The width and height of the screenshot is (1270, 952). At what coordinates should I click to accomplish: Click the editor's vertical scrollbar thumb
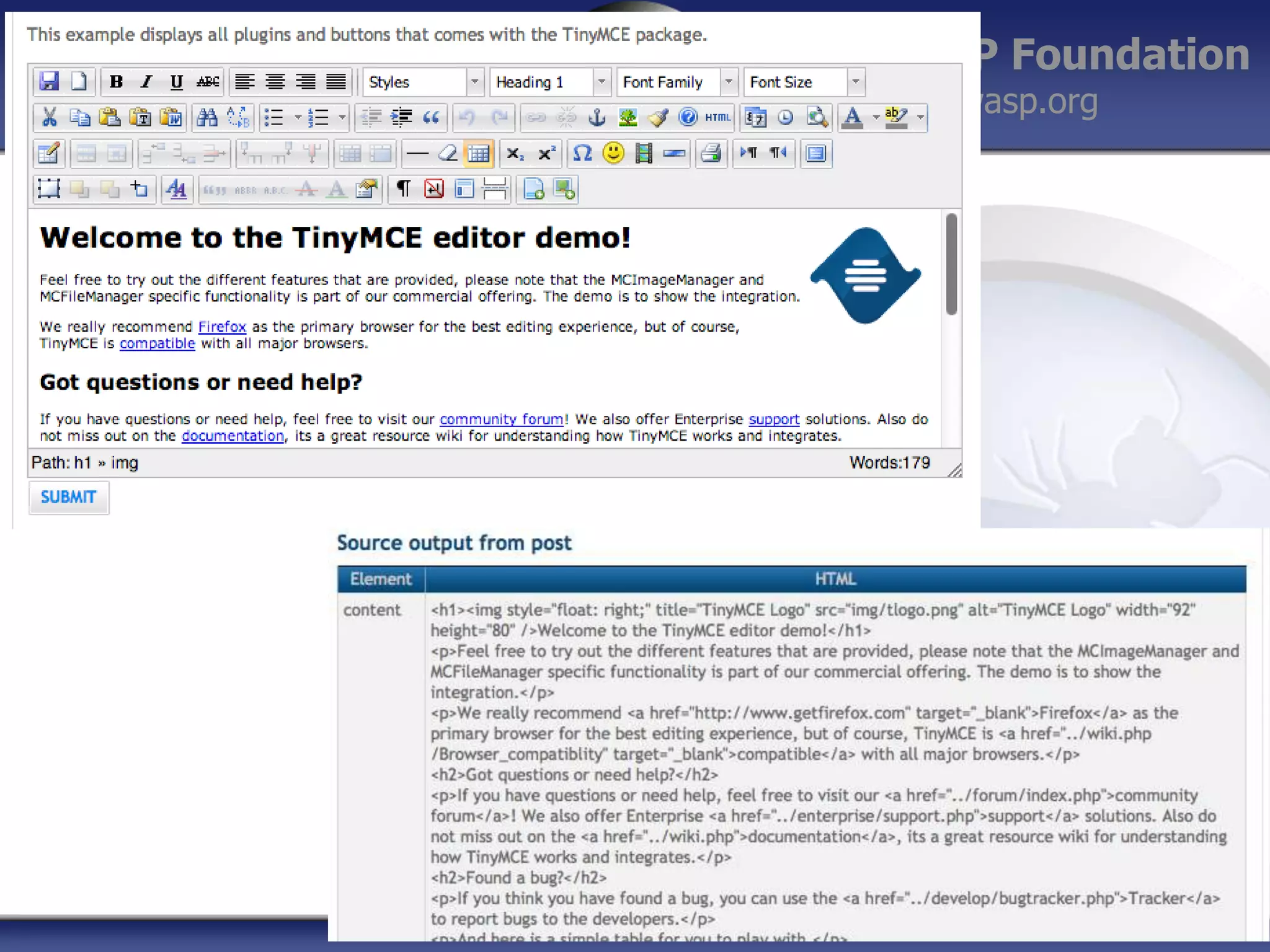click(951, 264)
